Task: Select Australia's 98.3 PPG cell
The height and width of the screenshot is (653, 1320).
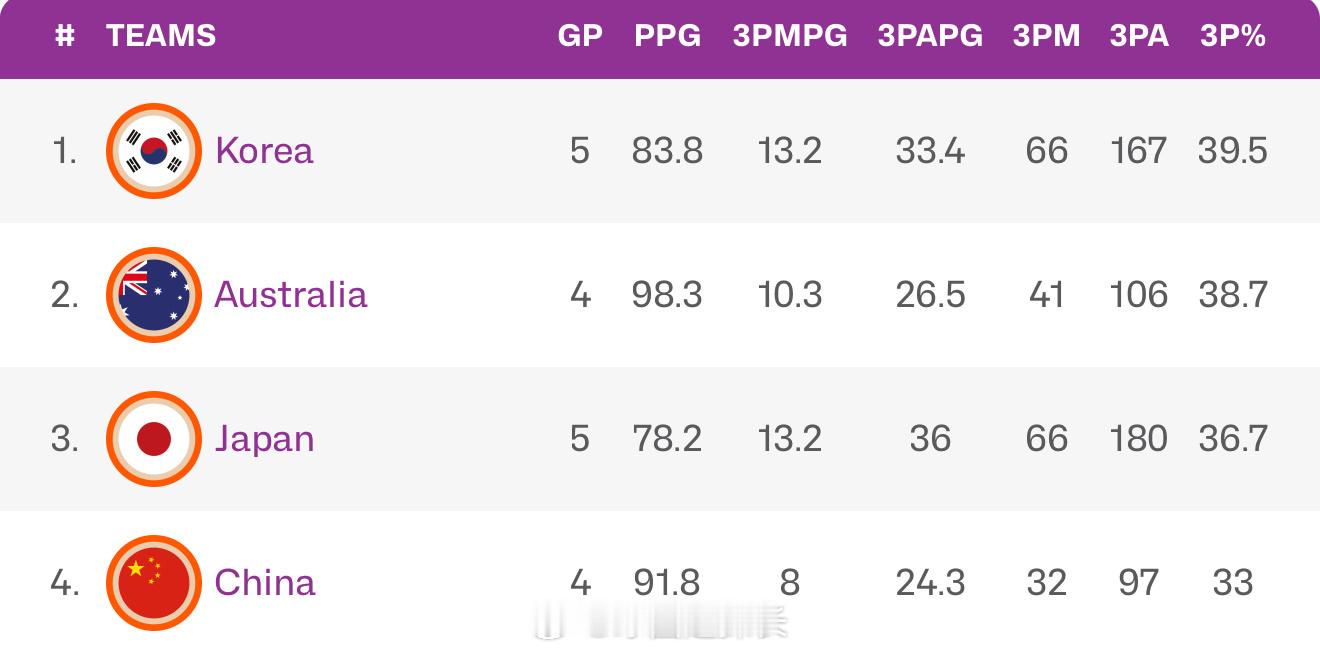Action: point(667,295)
